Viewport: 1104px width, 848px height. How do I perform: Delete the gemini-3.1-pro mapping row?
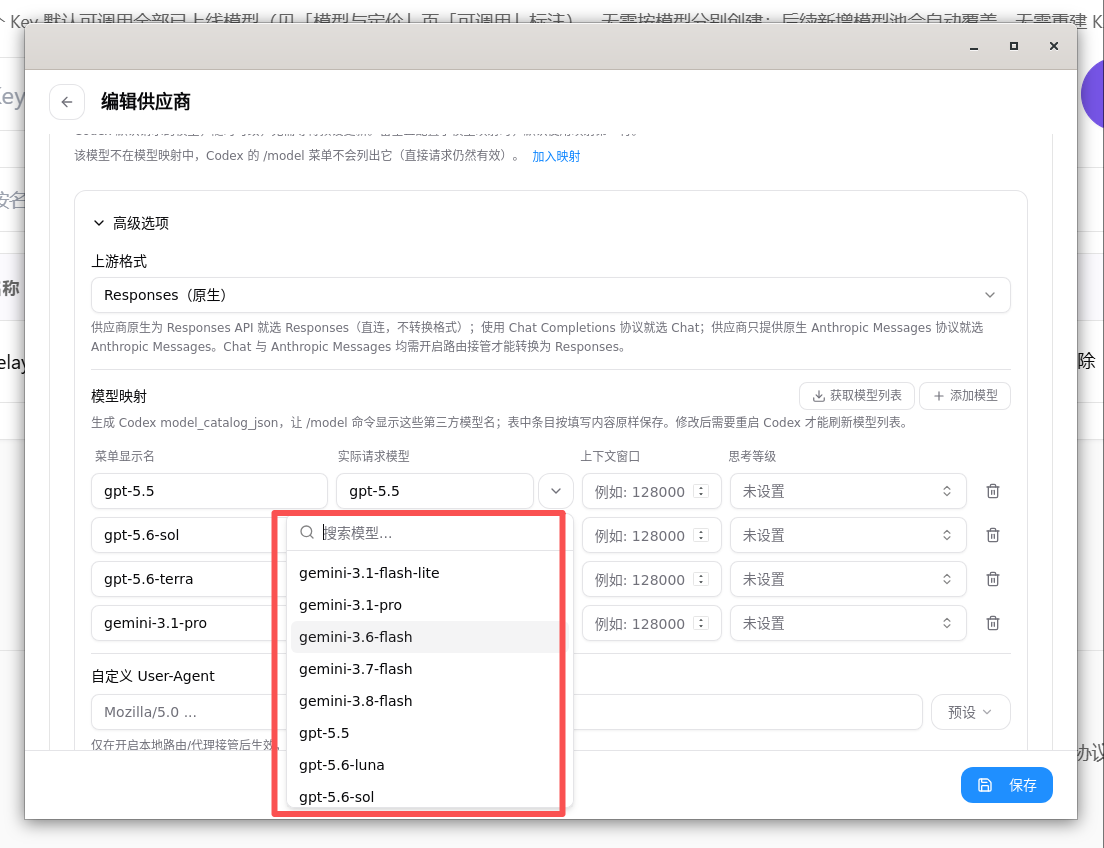993,623
